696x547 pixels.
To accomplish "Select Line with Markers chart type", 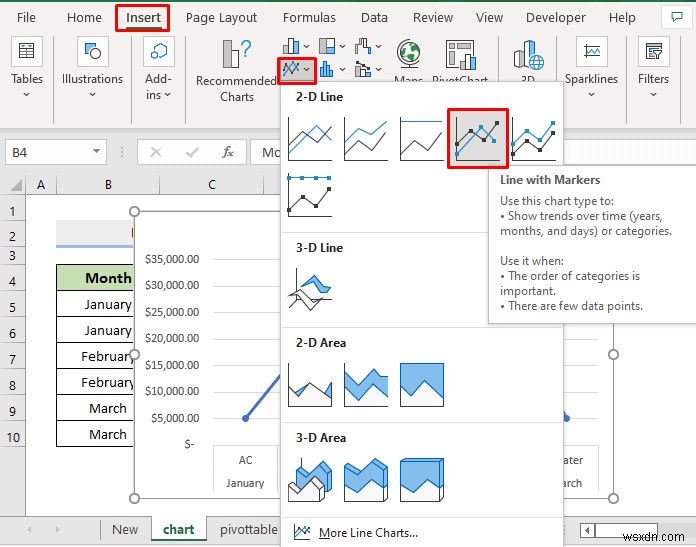I will [x=478, y=139].
